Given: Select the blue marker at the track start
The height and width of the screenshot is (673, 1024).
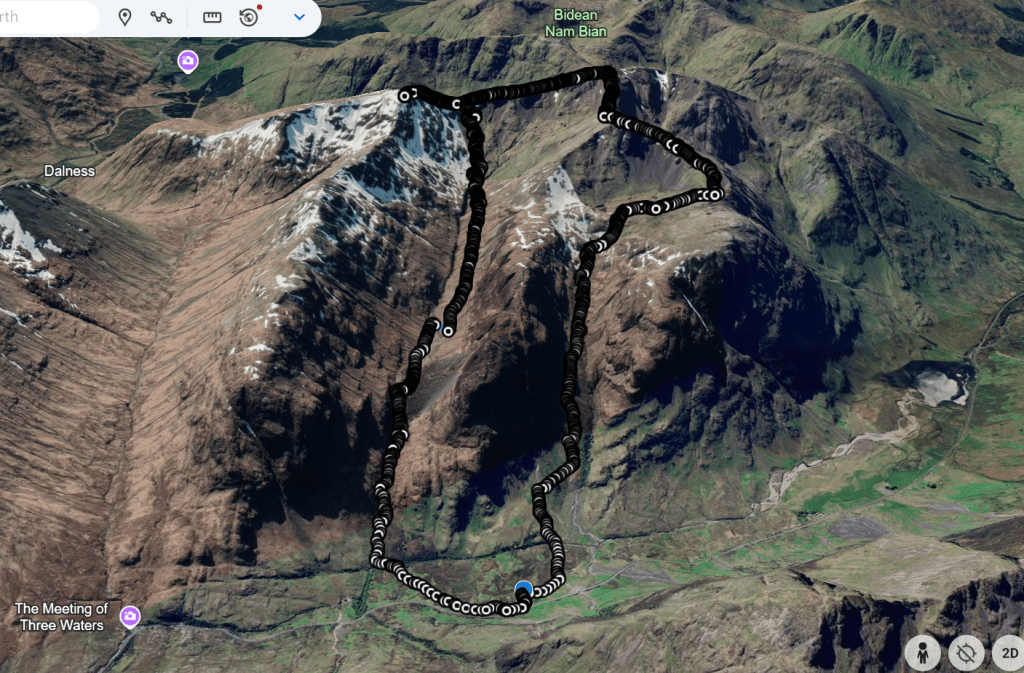Looking at the screenshot, I should coord(523,590).
